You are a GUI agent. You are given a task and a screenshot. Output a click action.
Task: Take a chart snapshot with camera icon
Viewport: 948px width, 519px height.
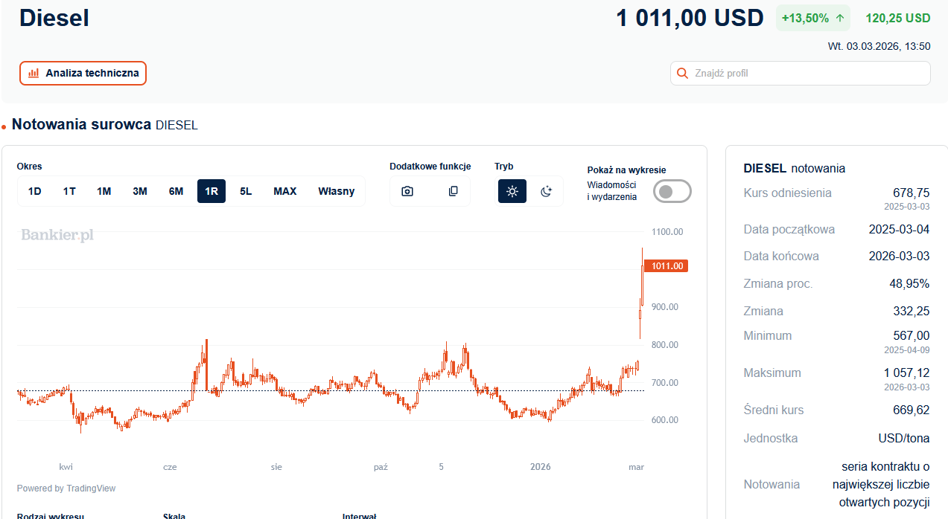[x=407, y=191]
